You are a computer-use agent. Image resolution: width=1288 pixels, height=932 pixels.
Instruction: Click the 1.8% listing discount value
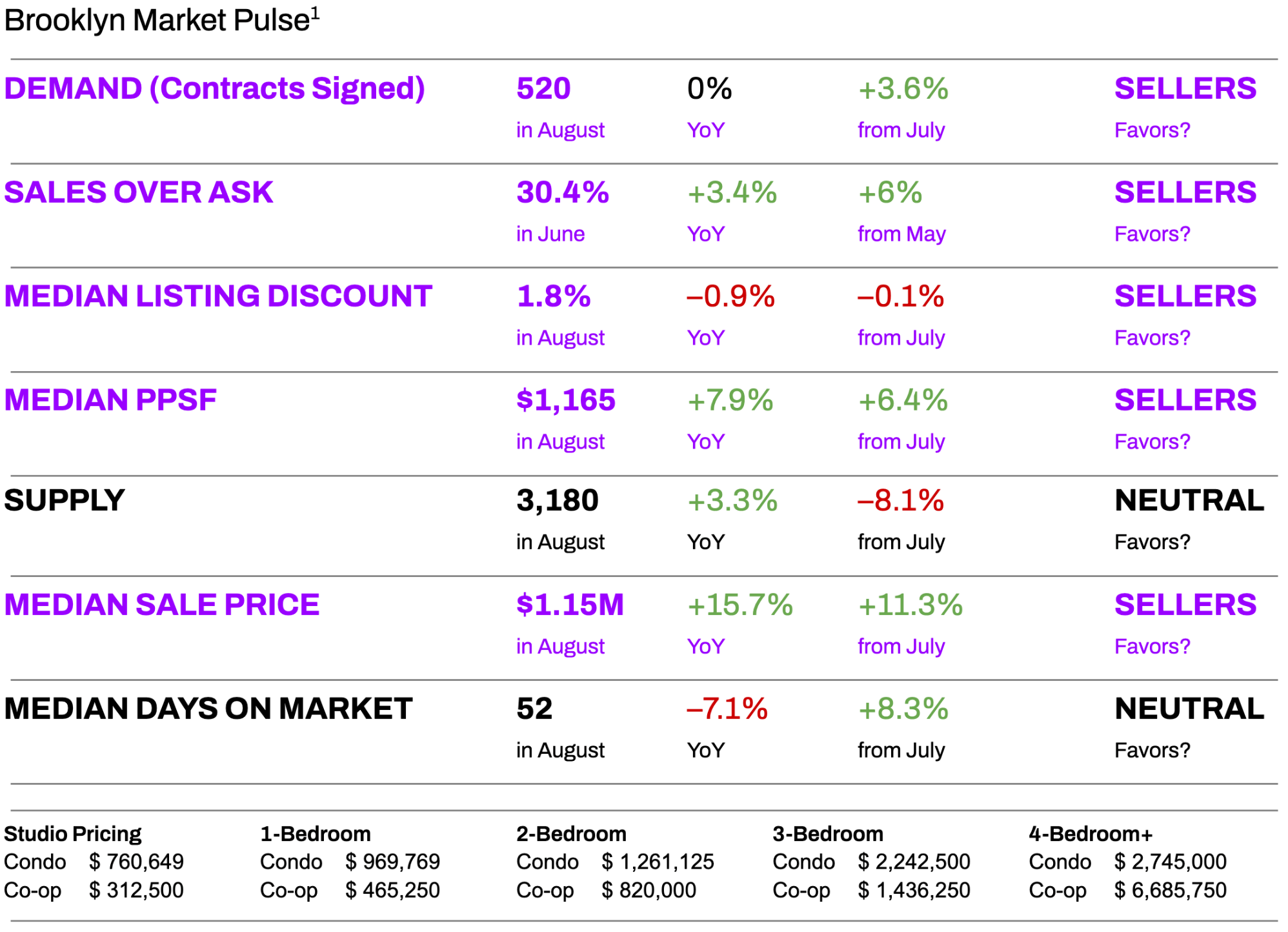pyautogui.click(x=553, y=296)
